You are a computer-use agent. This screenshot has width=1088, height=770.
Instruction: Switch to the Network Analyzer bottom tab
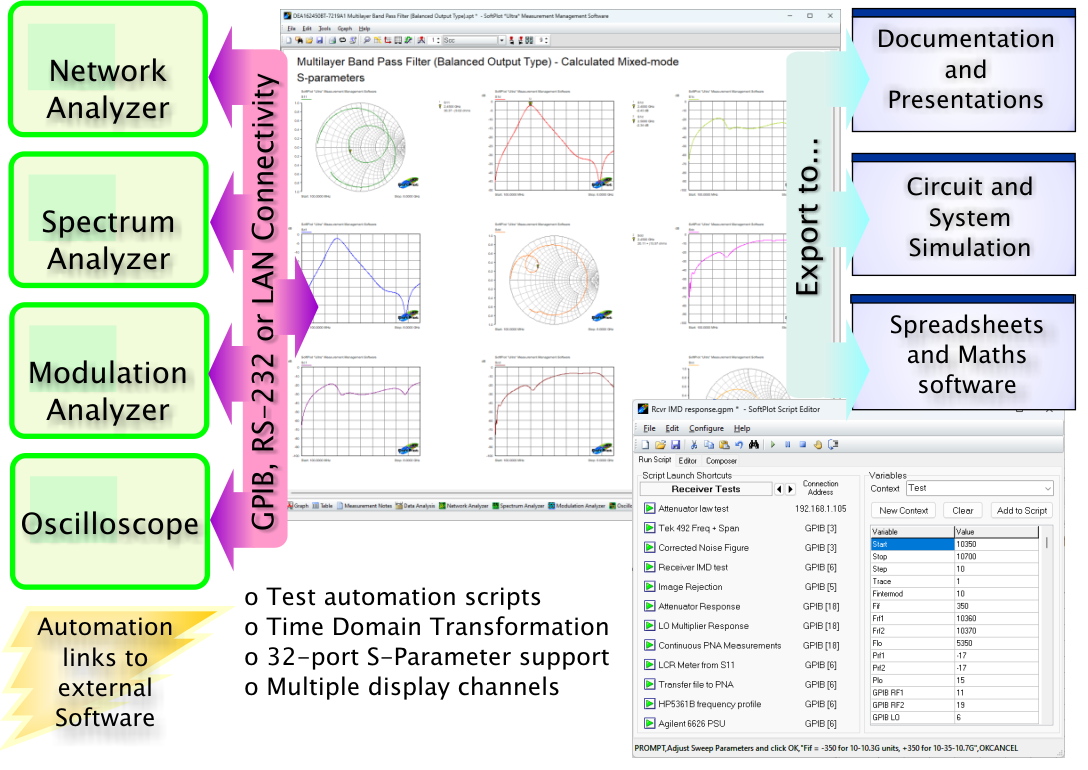click(x=463, y=506)
